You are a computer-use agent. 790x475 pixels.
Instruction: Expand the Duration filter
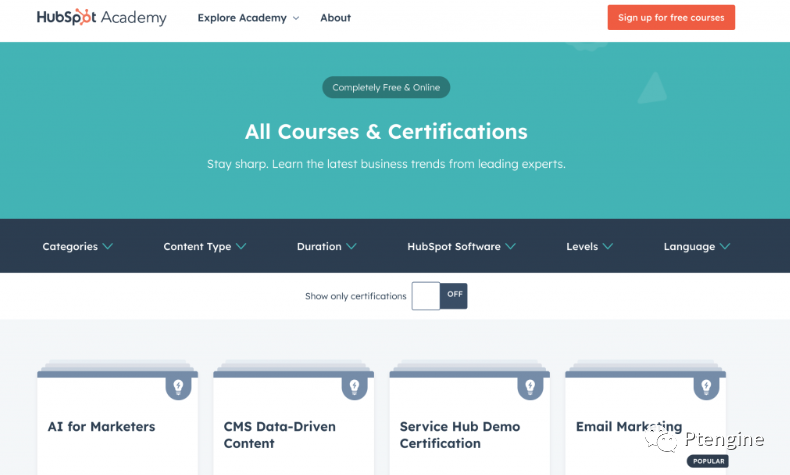click(326, 246)
